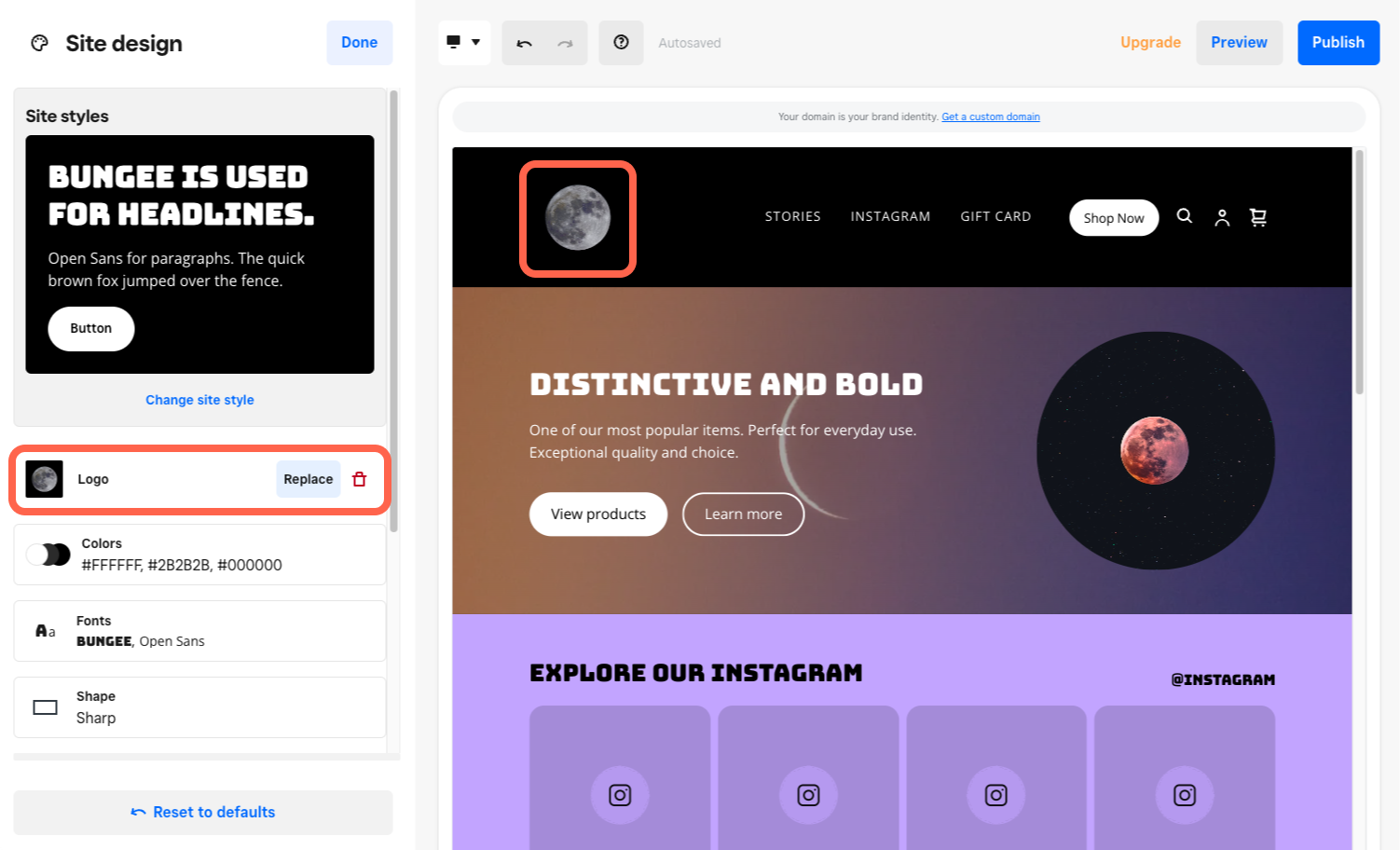This screenshot has width=1400, height=850.
Task: Click the @INSTAGRAM handle link
Action: [x=1223, y=679]
